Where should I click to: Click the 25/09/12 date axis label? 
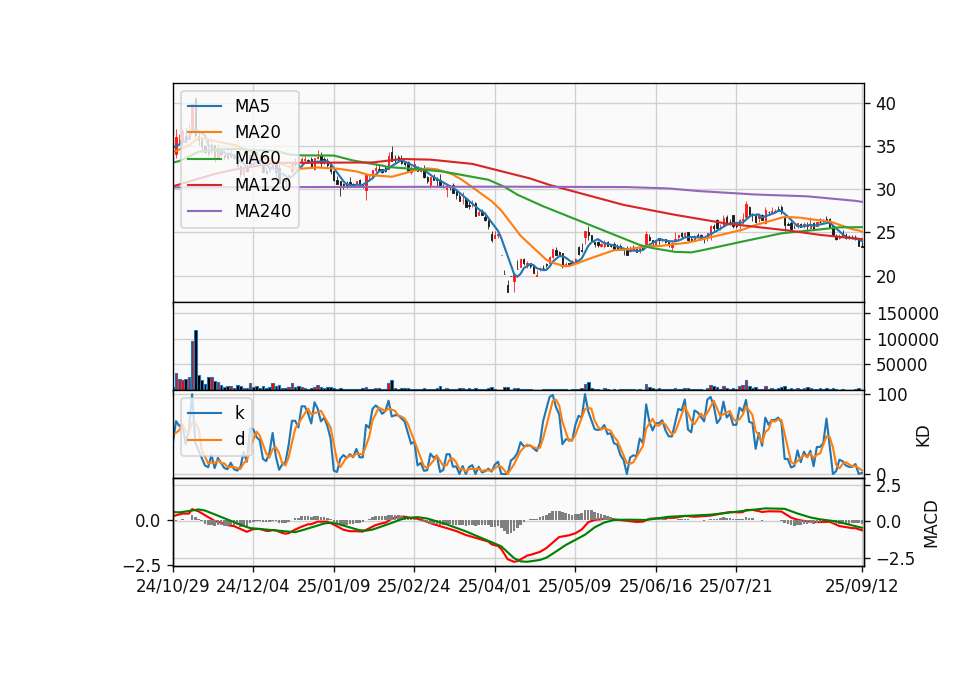click(862, 586)
